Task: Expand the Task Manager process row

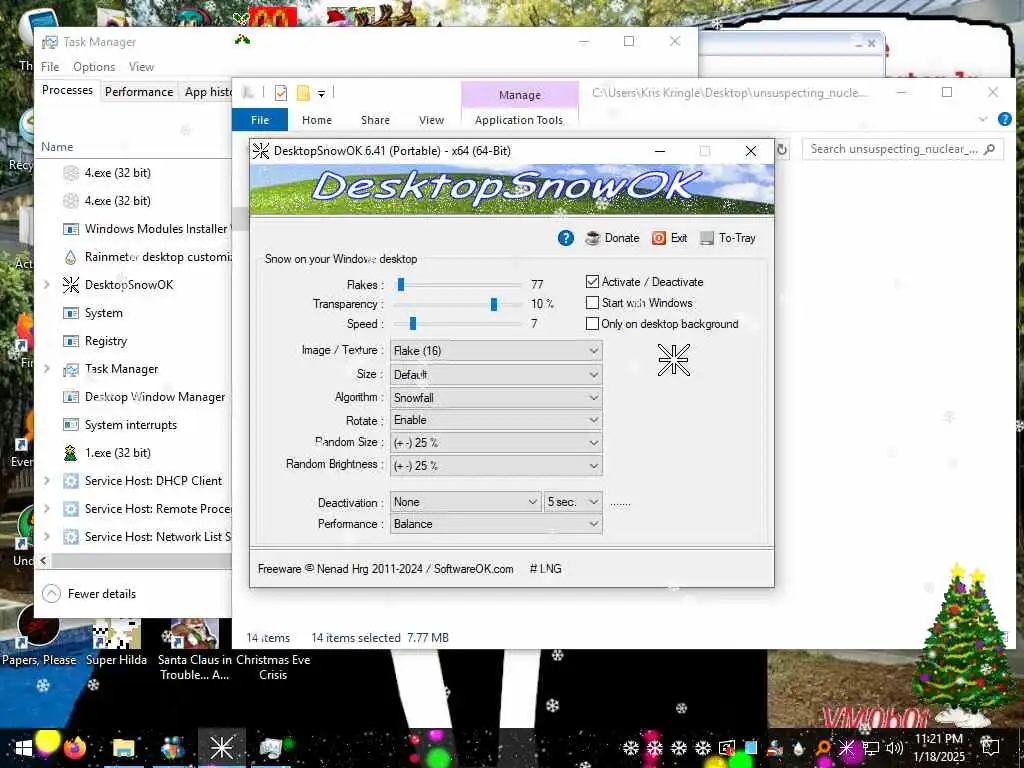Action: (46, 369)
